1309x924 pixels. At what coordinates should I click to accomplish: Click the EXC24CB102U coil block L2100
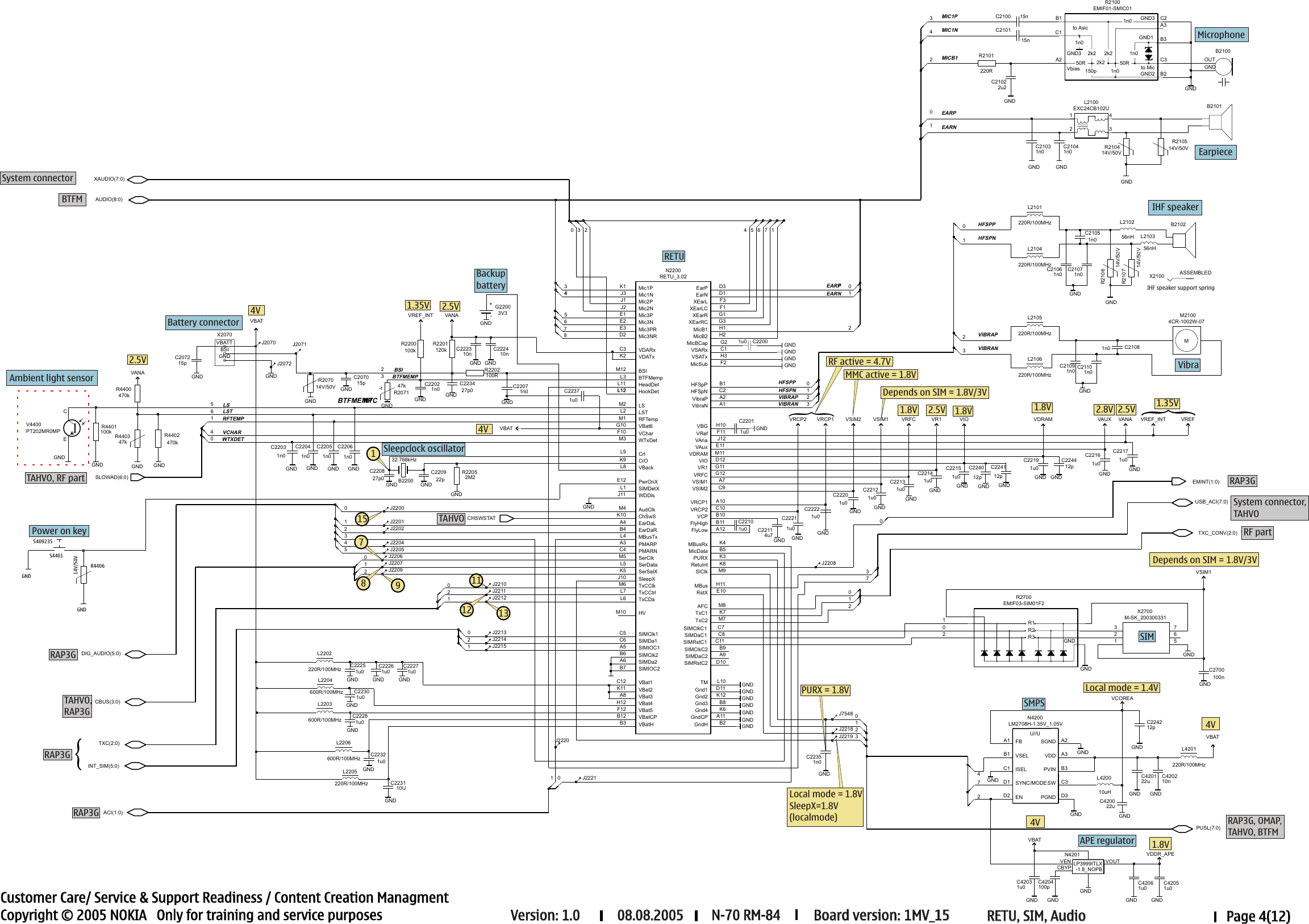click(x=1091, y=125)
